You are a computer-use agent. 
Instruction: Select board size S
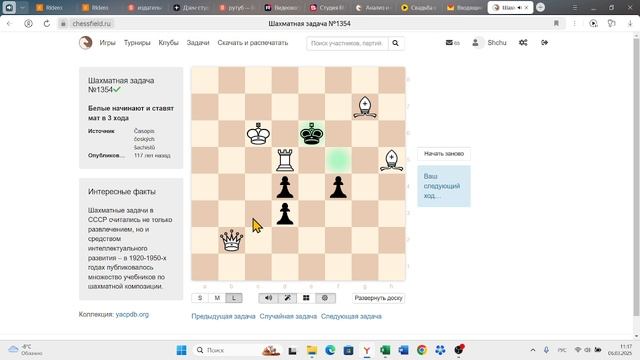200,298
